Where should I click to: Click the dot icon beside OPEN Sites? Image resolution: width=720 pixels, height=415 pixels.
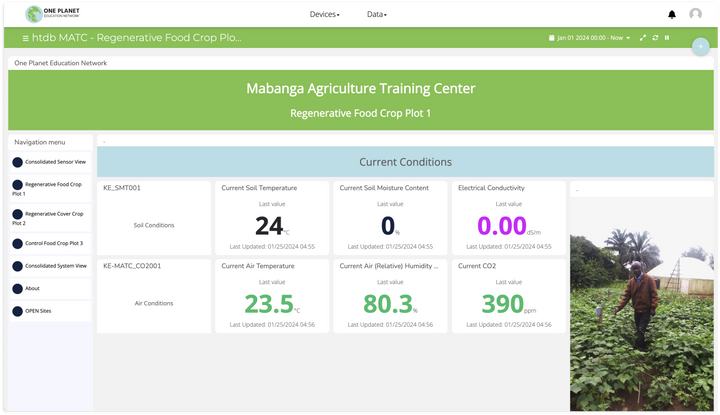click(17, 311)
